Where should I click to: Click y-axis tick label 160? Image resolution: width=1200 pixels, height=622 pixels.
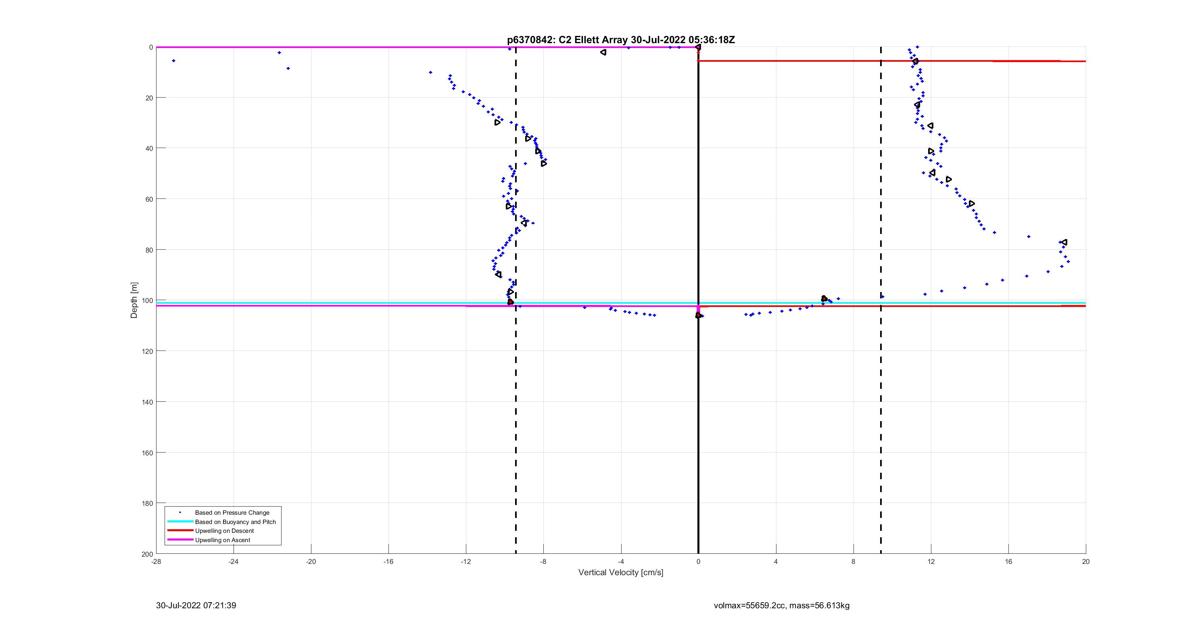pos(146,452)
